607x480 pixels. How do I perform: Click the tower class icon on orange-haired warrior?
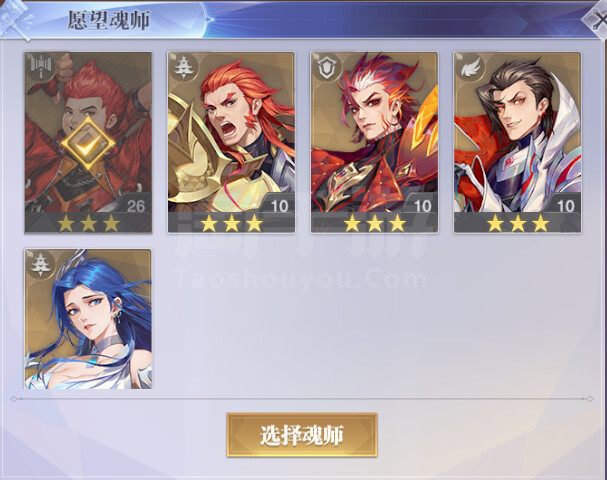tap(183, 67)
